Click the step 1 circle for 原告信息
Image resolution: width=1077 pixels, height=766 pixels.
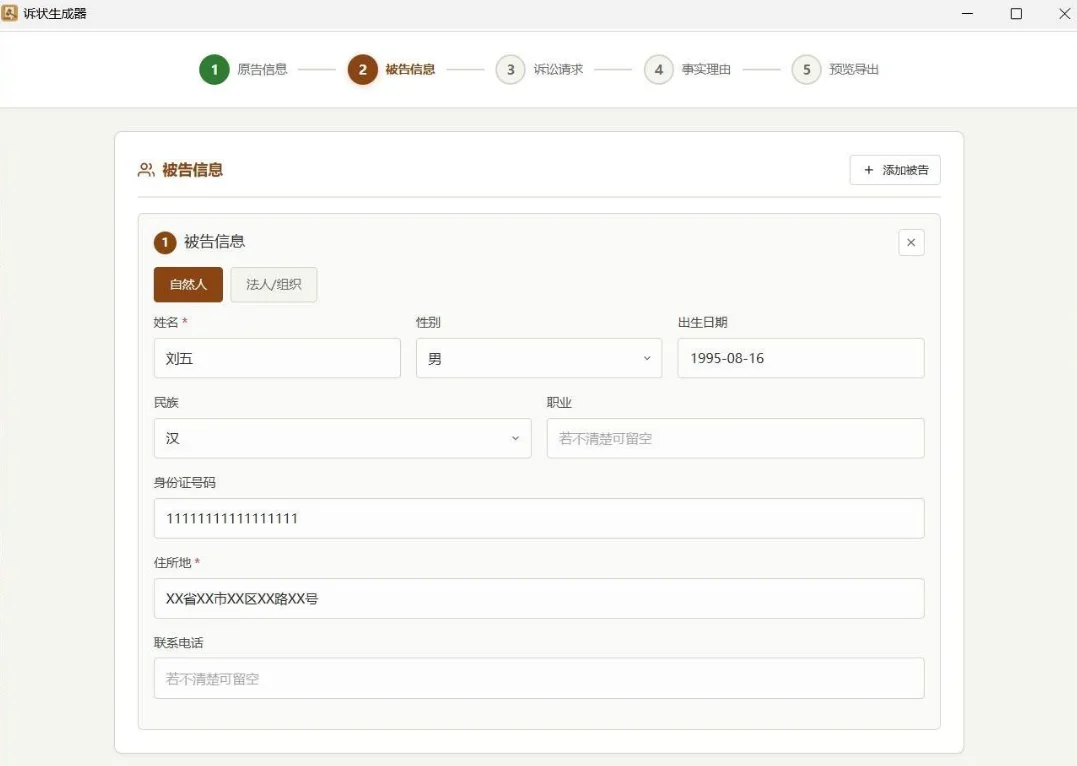[x=213, y=70]
